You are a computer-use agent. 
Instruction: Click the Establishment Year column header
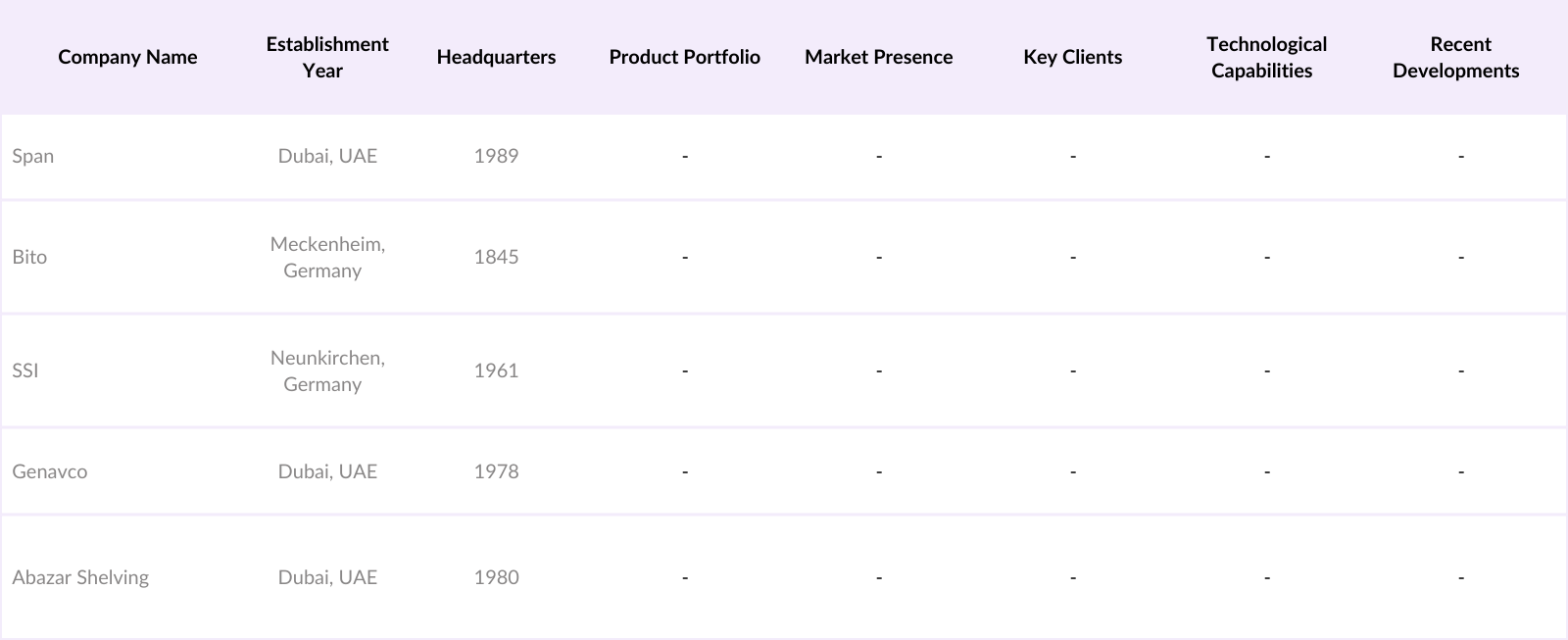tap(326, 57)
